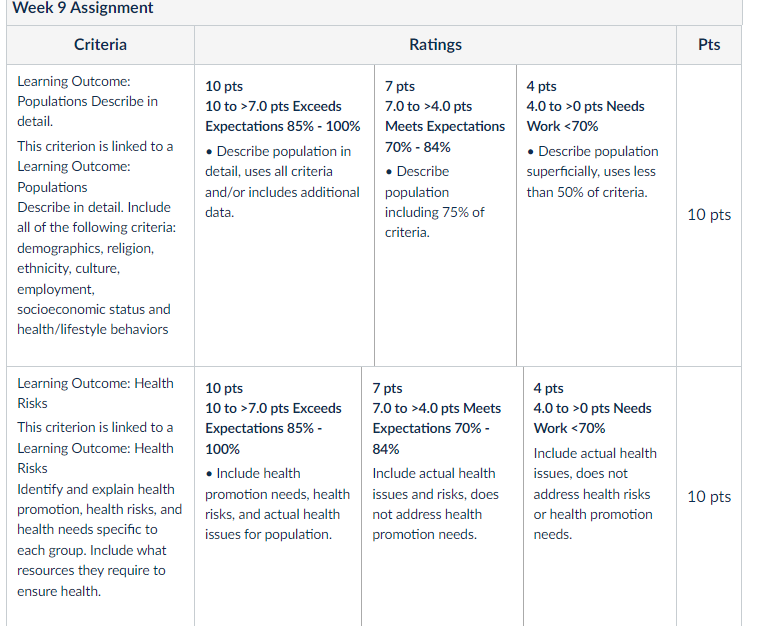Select the Ratings column header

point(435,45)
